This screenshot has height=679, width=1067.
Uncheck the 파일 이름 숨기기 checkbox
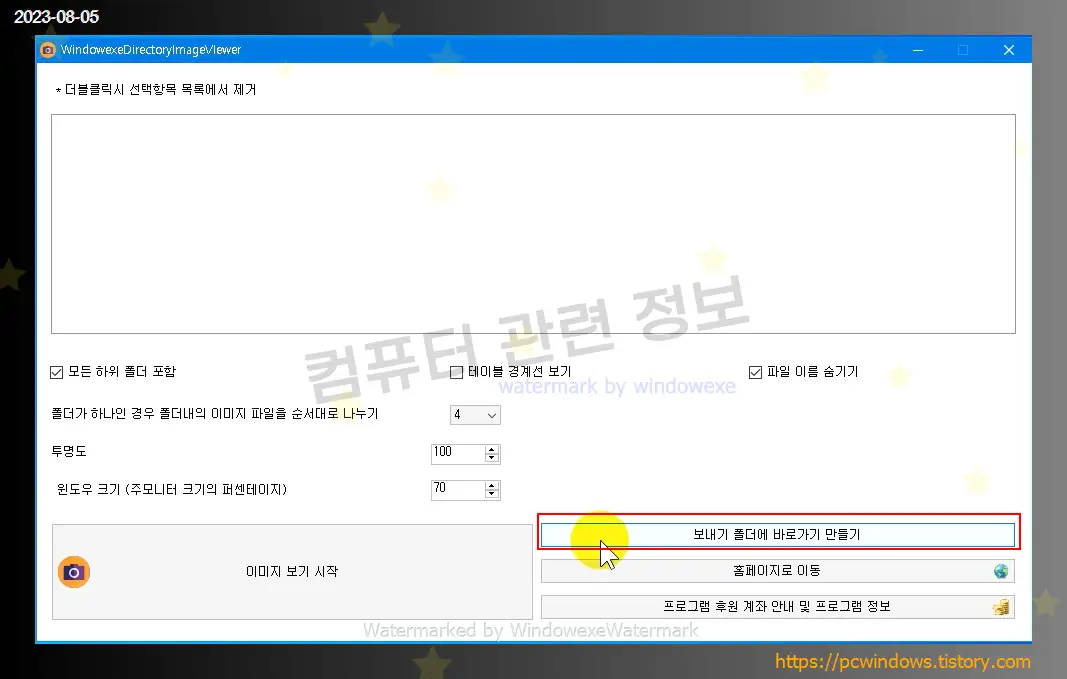pyautogui.click(x=755, y=372)
